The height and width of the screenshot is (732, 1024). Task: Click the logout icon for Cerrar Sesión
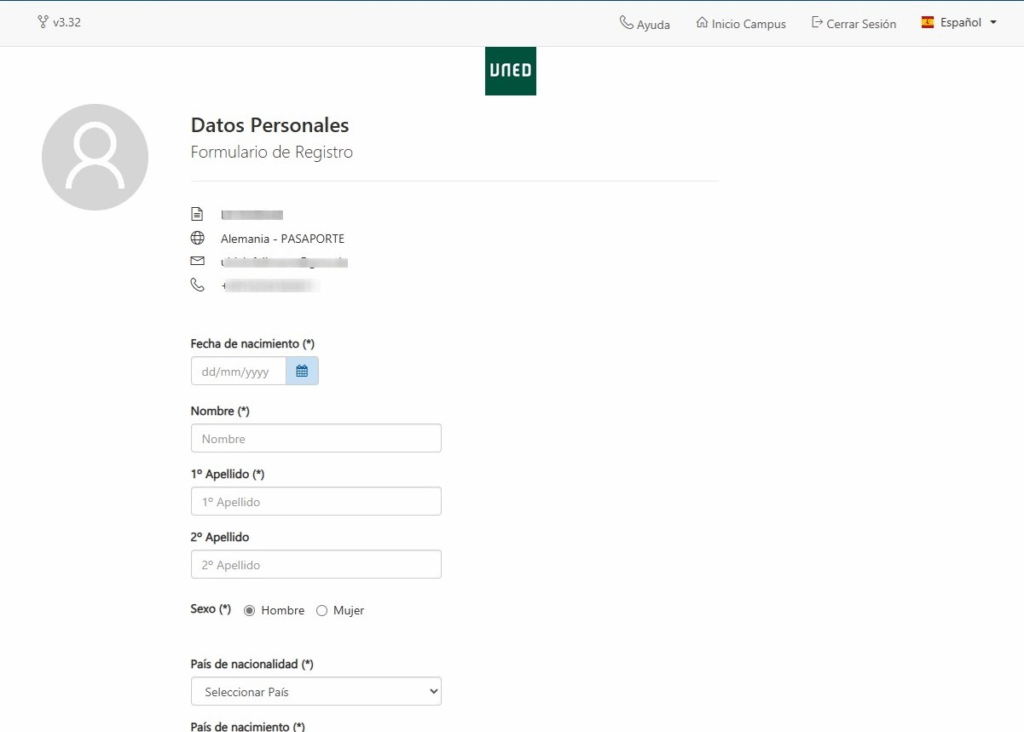pyautogui.click(x=817, y=23)
